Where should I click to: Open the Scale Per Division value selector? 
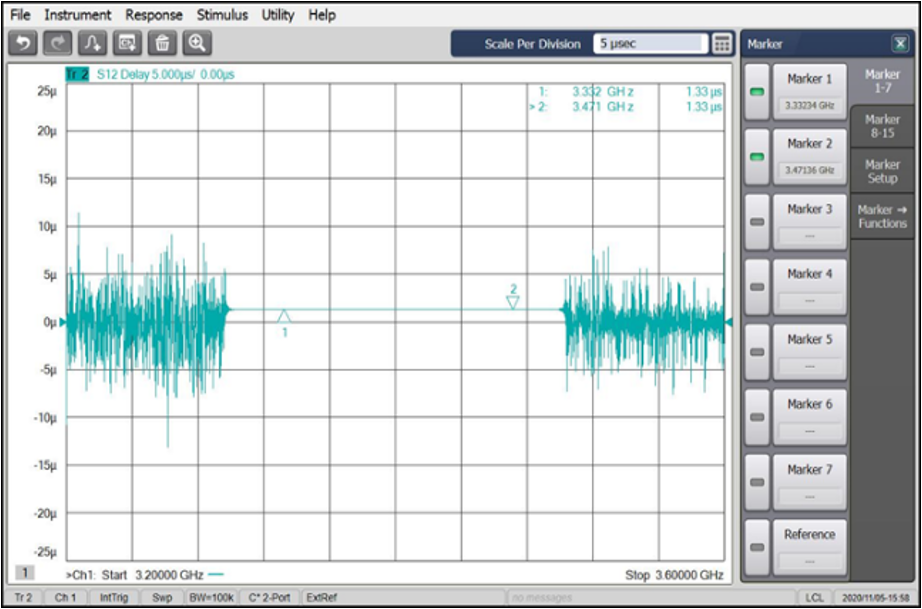649,44
